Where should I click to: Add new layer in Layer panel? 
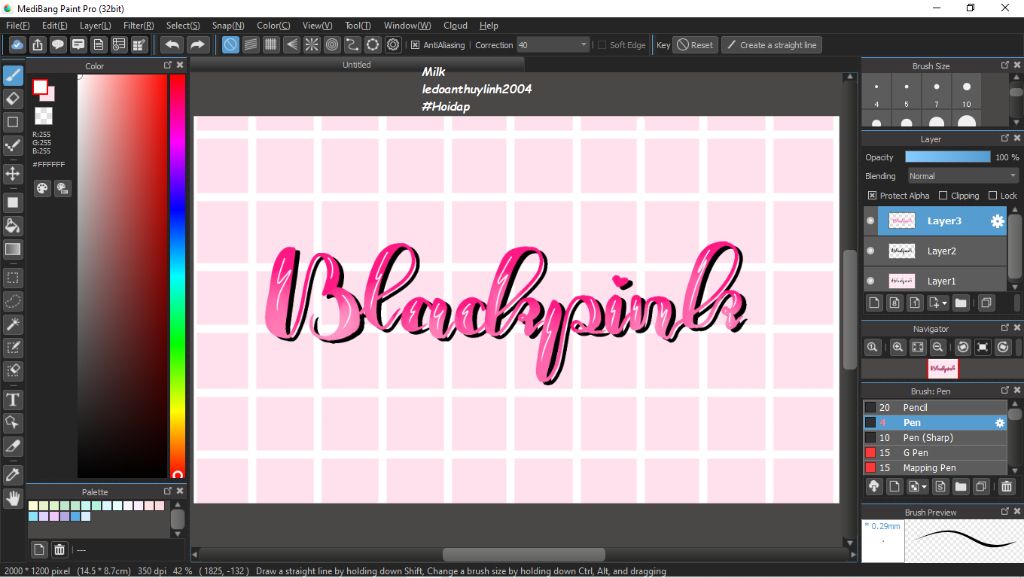point(874,302)
